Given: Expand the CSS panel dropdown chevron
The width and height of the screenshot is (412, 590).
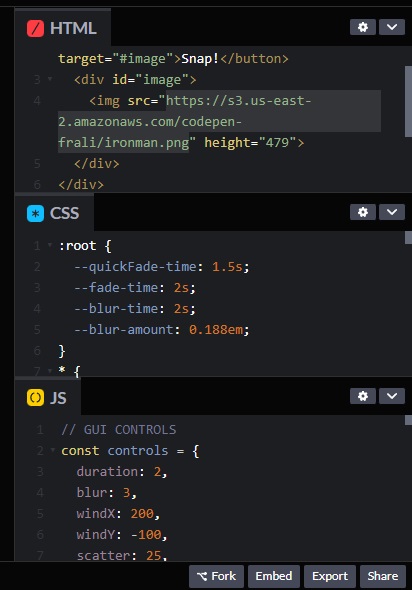Looking at the screenshot, I should point(392,212).
